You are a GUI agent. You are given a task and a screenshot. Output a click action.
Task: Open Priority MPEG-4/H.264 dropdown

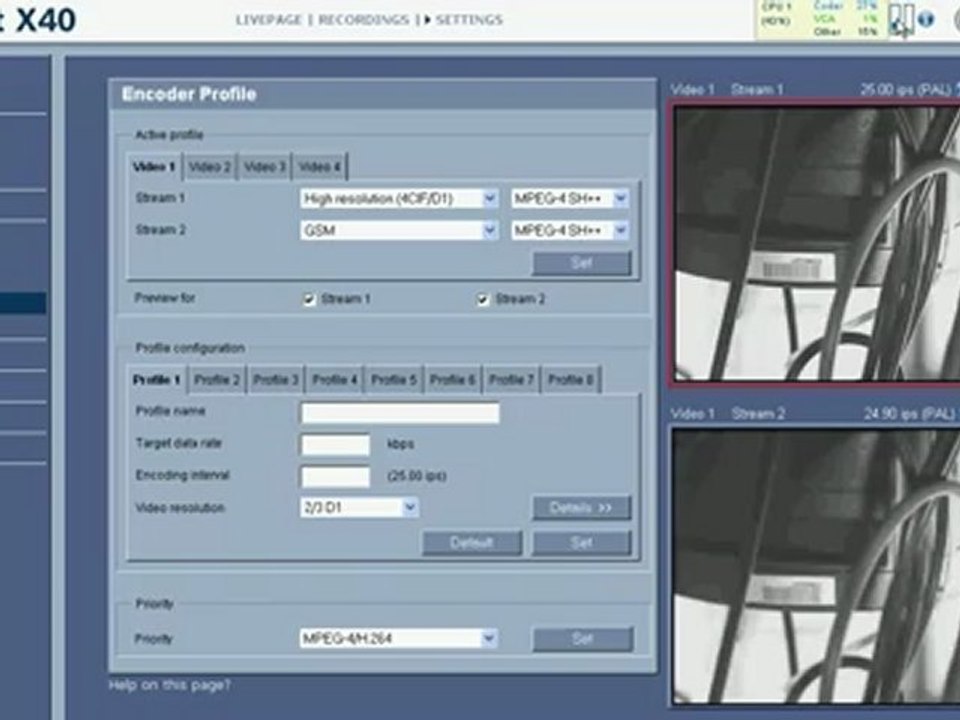[399, 639]
